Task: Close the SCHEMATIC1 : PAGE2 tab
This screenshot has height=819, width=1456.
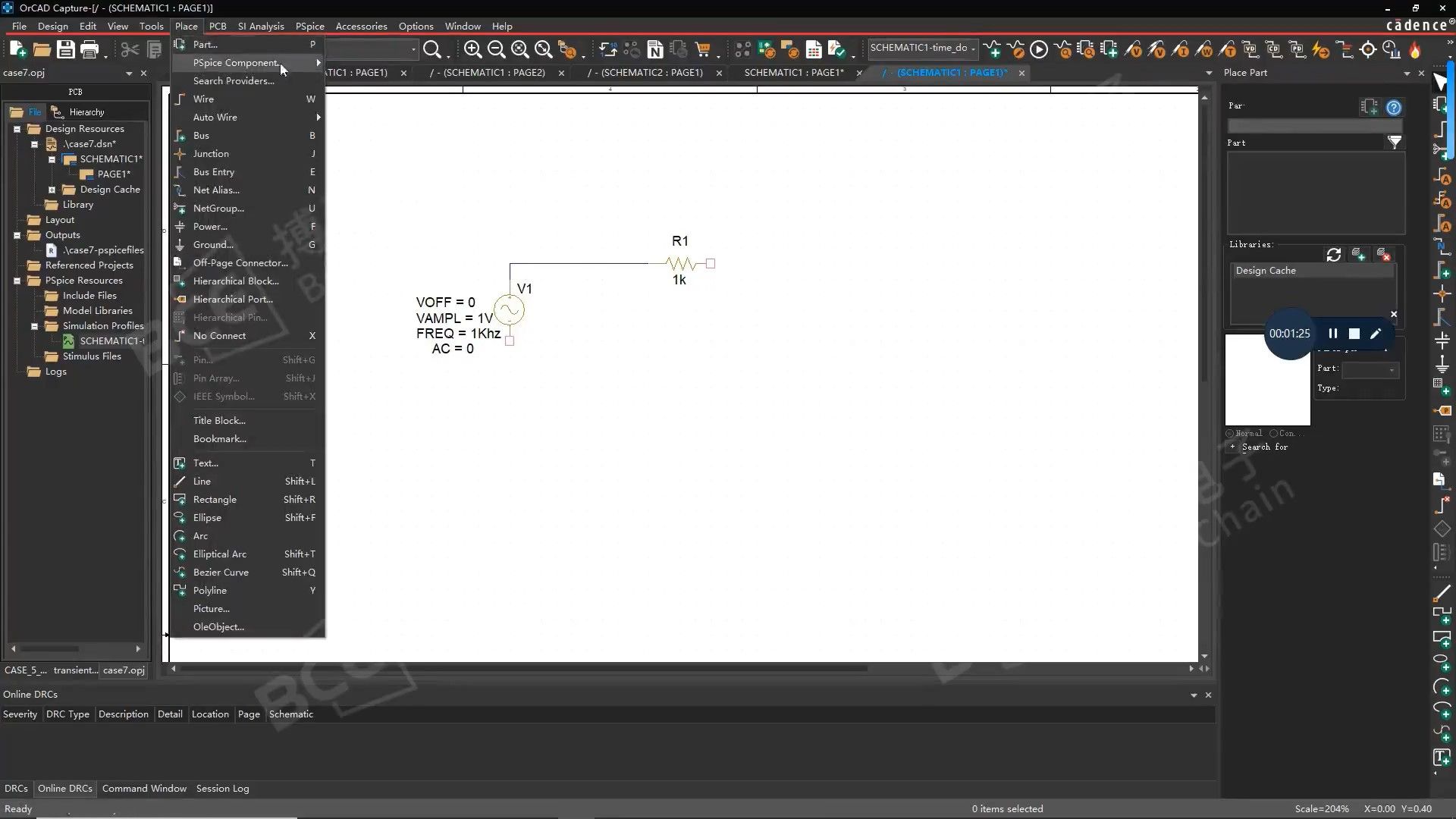Action: pyautogui.click(x=561, y=73)
